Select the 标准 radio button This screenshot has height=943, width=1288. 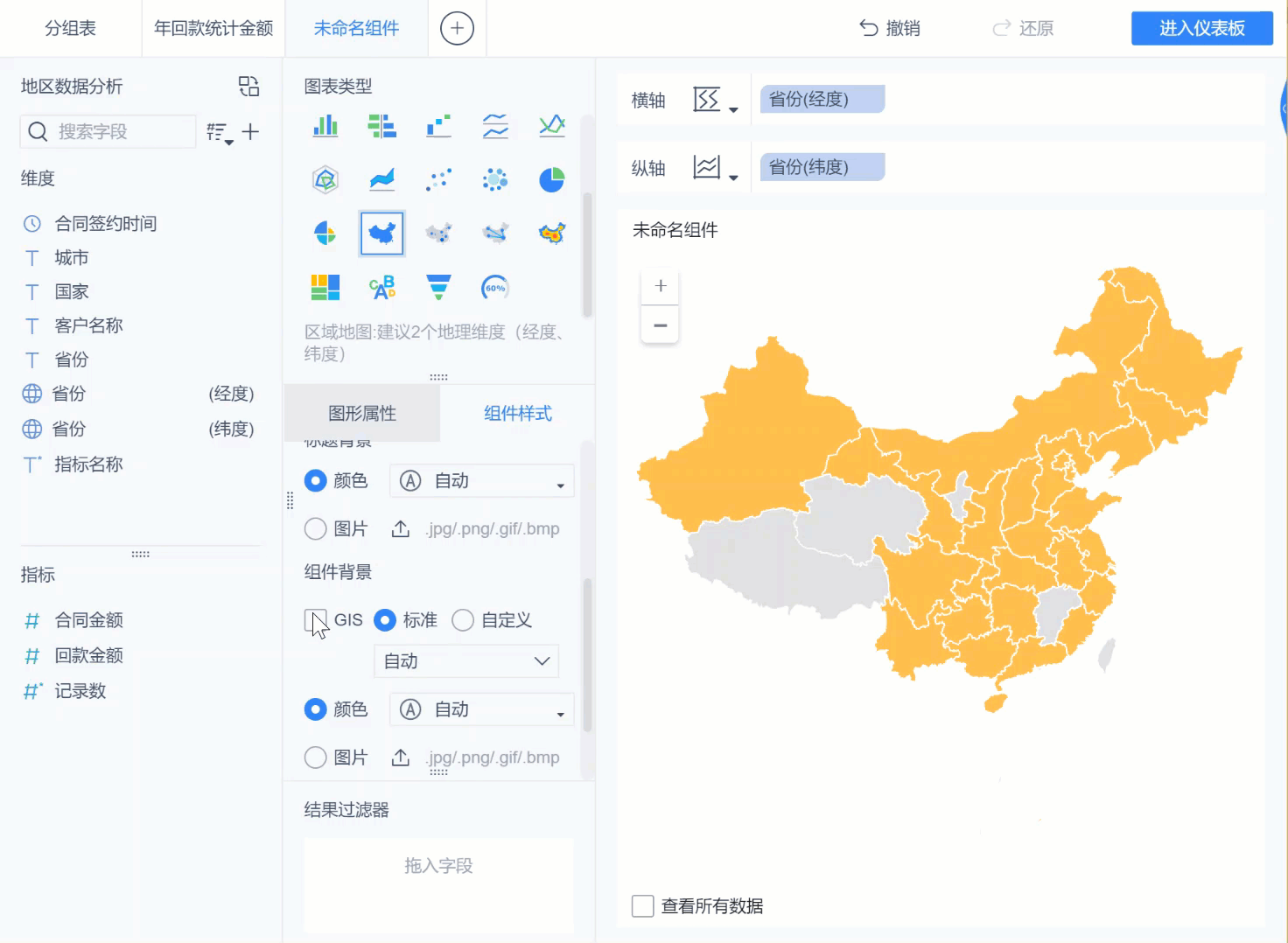[x=385, y=620]
